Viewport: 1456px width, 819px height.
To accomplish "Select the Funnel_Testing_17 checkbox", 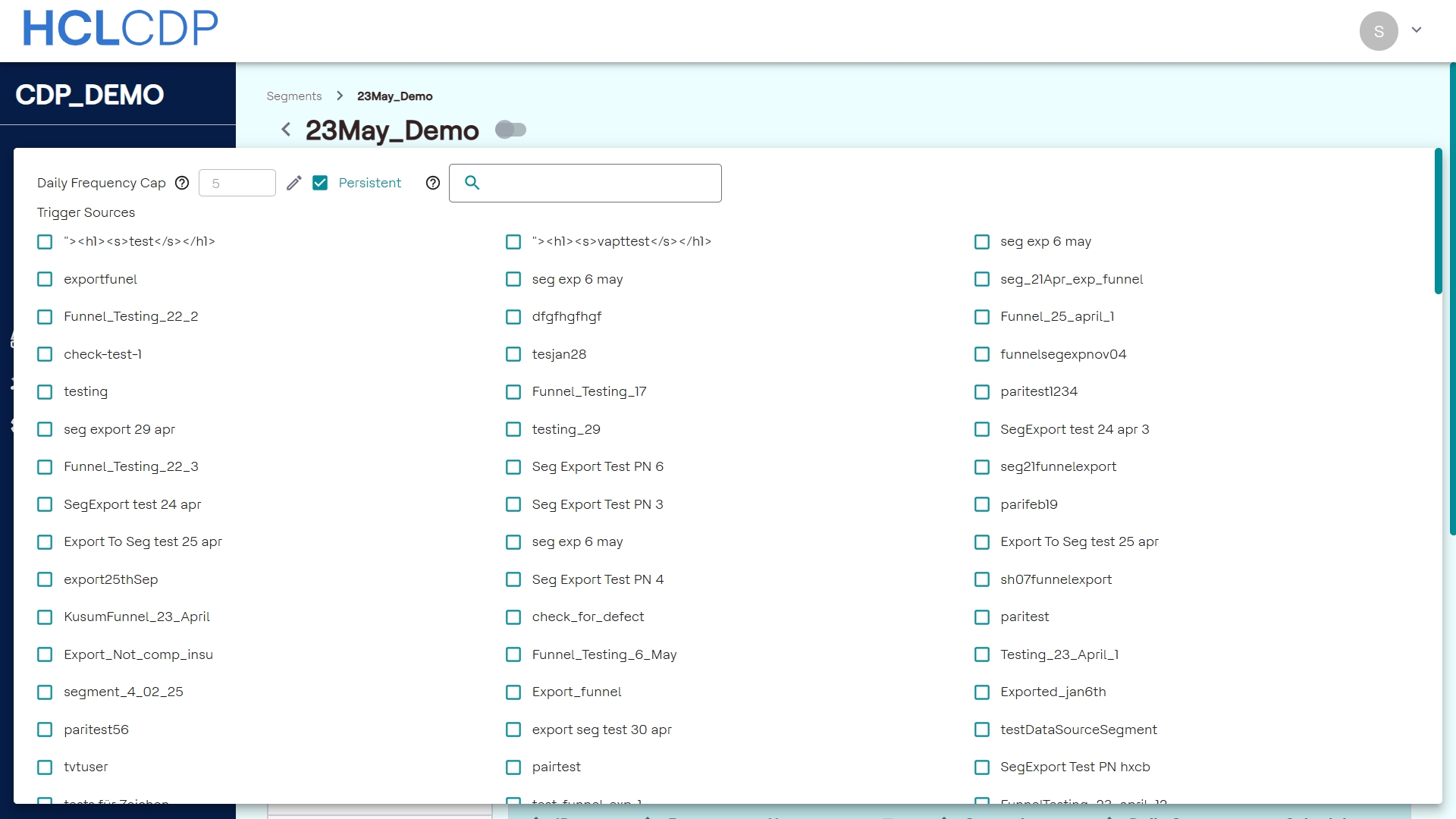I will tap(513, 392).
